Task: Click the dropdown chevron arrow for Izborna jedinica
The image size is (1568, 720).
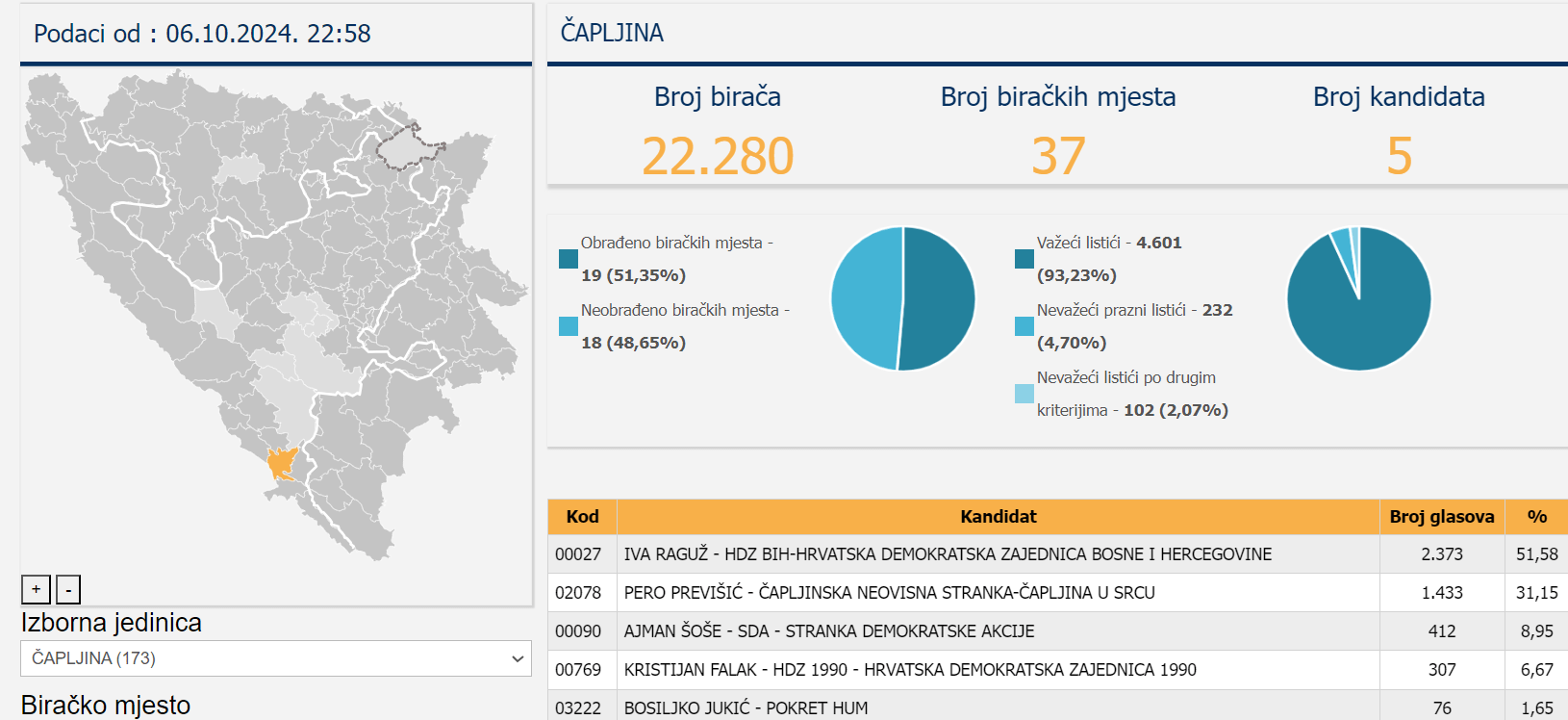Action: coord(518,658)
